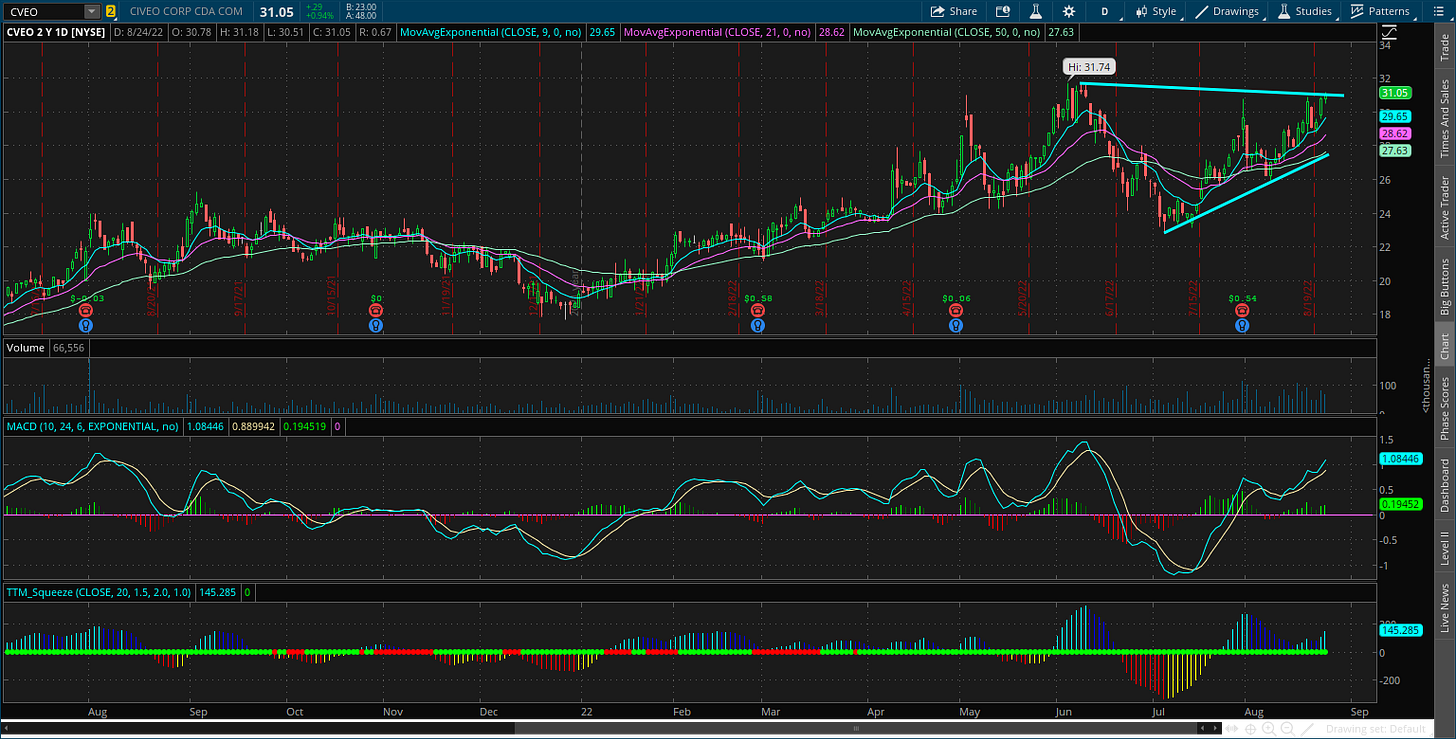Click the MovAvgExponential (CLOSE, 9, 0, no) label
1456x739 pixels.
click(x=491, y=33)
